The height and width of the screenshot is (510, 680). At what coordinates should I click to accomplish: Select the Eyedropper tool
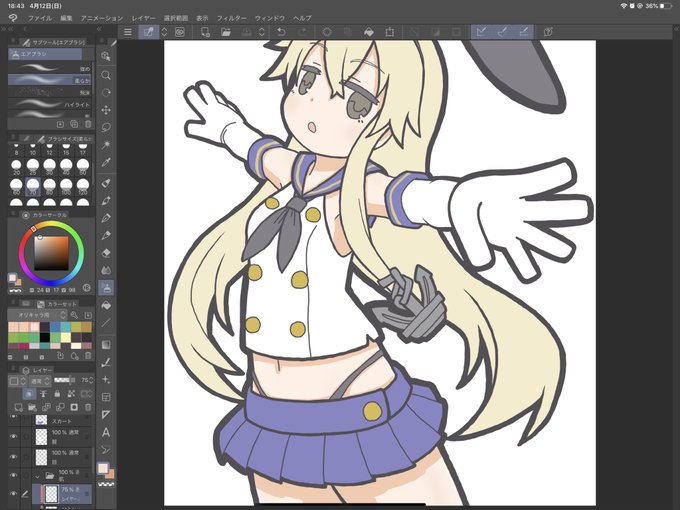coord(106,163)
